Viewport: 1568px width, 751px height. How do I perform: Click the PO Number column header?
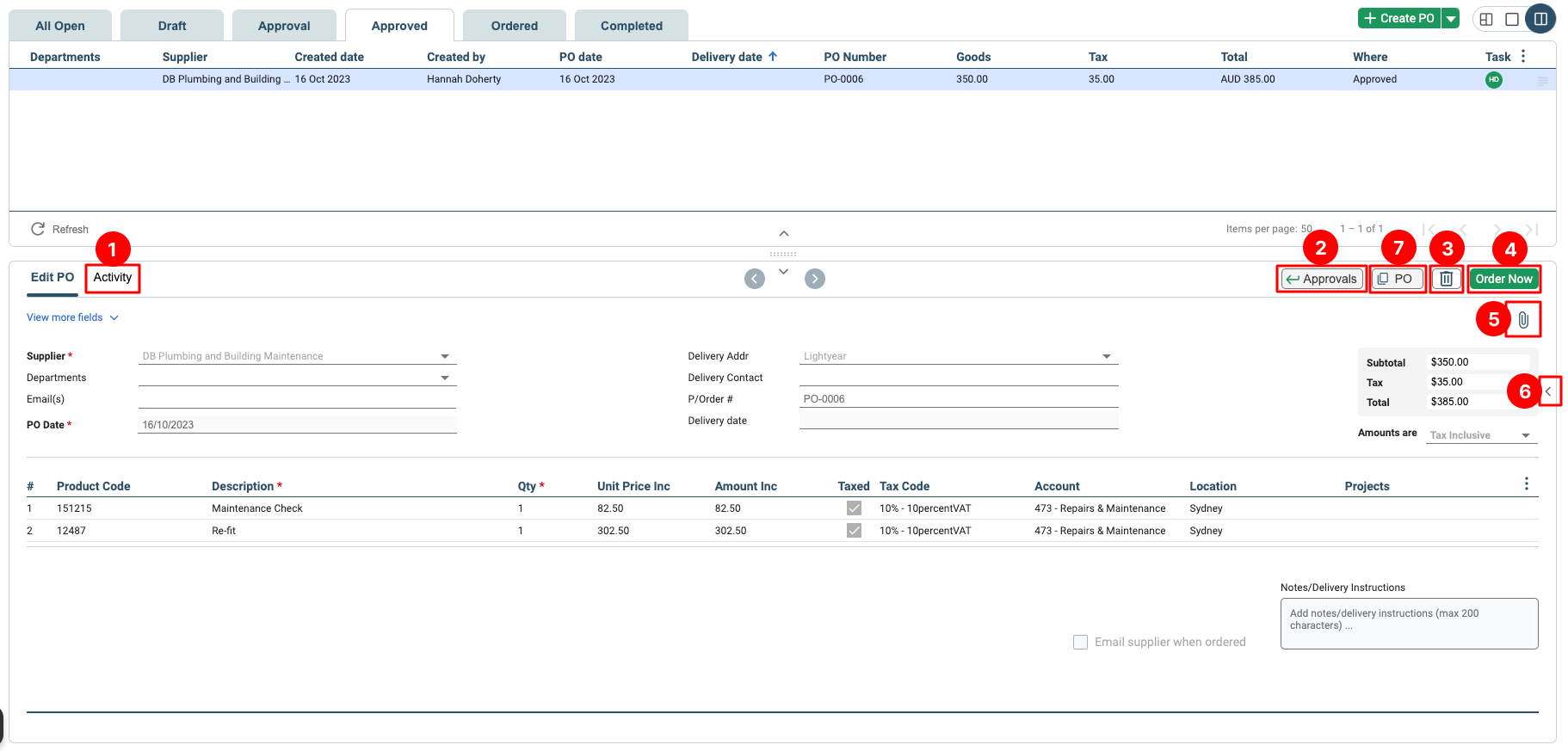coord(855,57)
